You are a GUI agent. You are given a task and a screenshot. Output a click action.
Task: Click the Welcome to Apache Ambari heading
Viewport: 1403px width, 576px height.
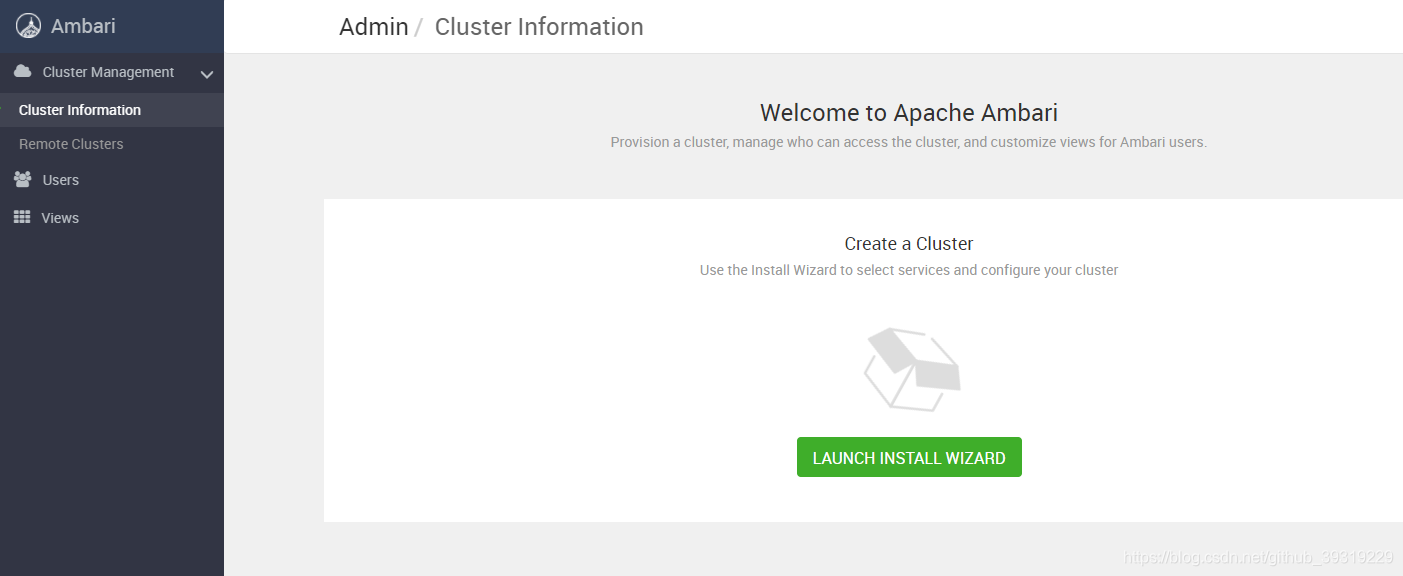(x=909, y=112)
